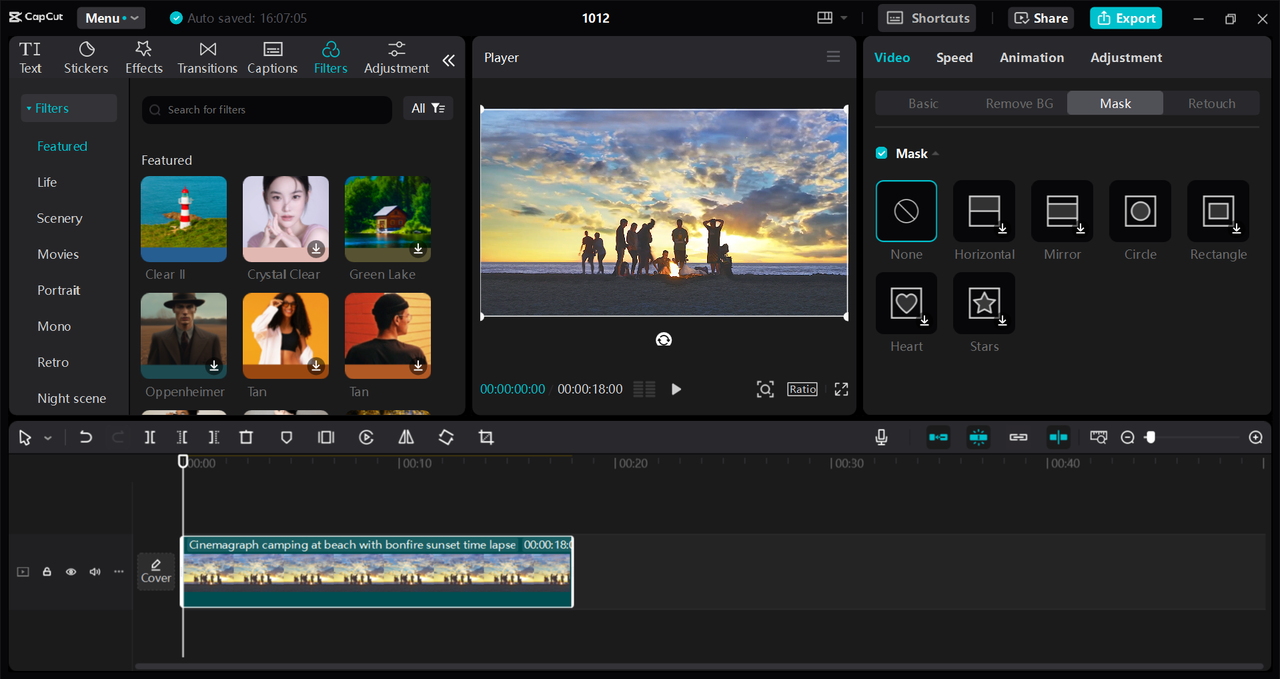Image resolution: width=1280 pixels, height=679 pixels.
Task: Toggle main track magnet
Action: (938, 437)
